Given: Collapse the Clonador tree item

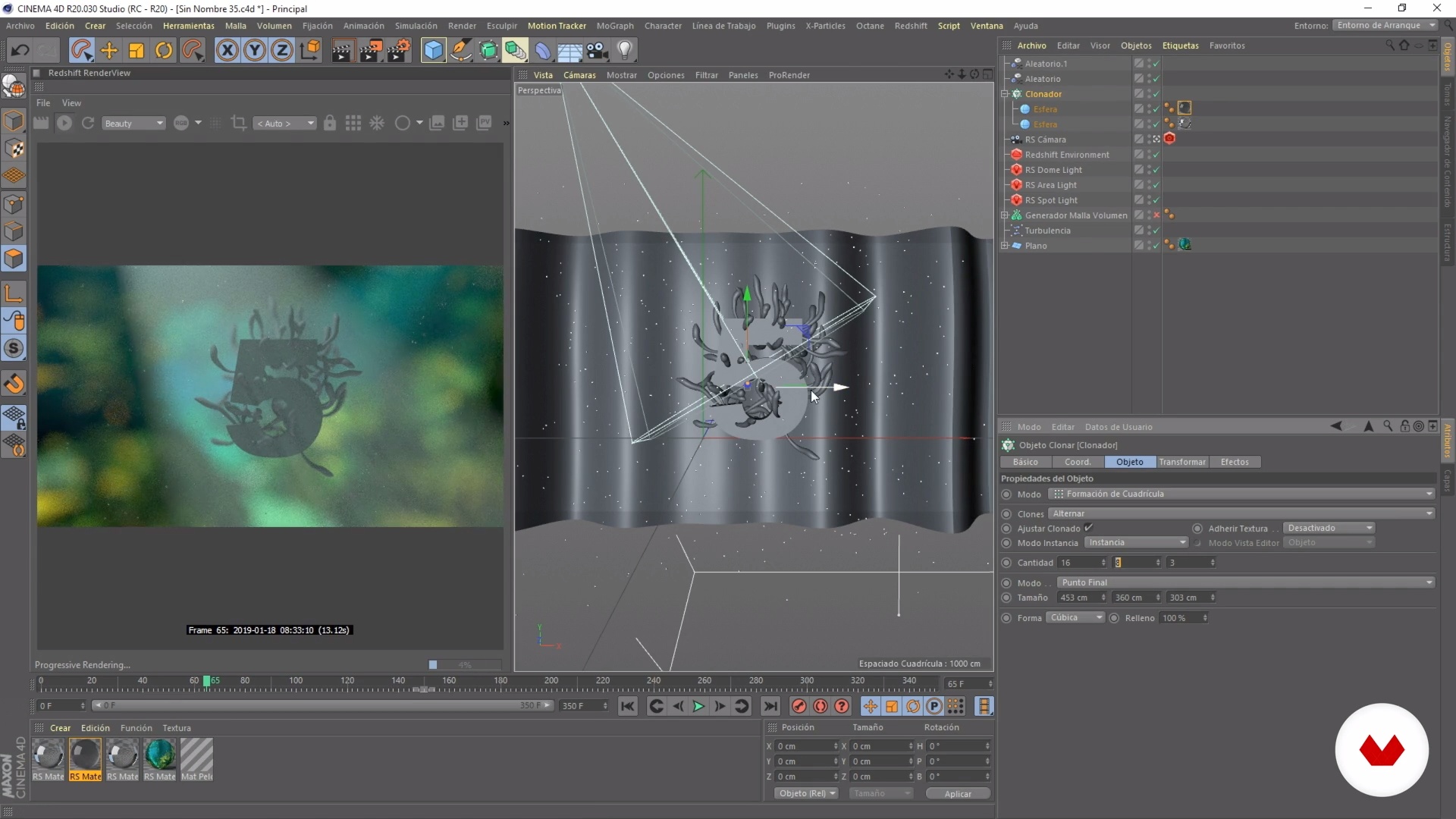Looking at the screenshot, I should pos(1005,94).
